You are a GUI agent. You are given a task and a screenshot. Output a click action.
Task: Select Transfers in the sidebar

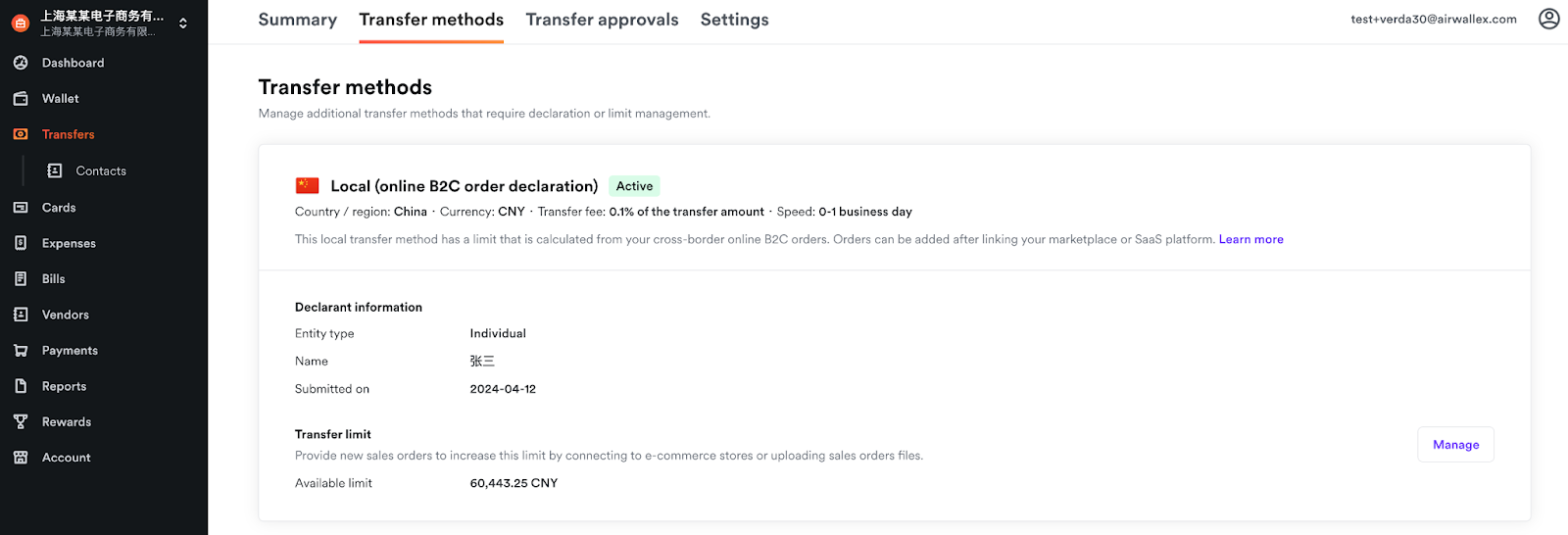[68, 134]
